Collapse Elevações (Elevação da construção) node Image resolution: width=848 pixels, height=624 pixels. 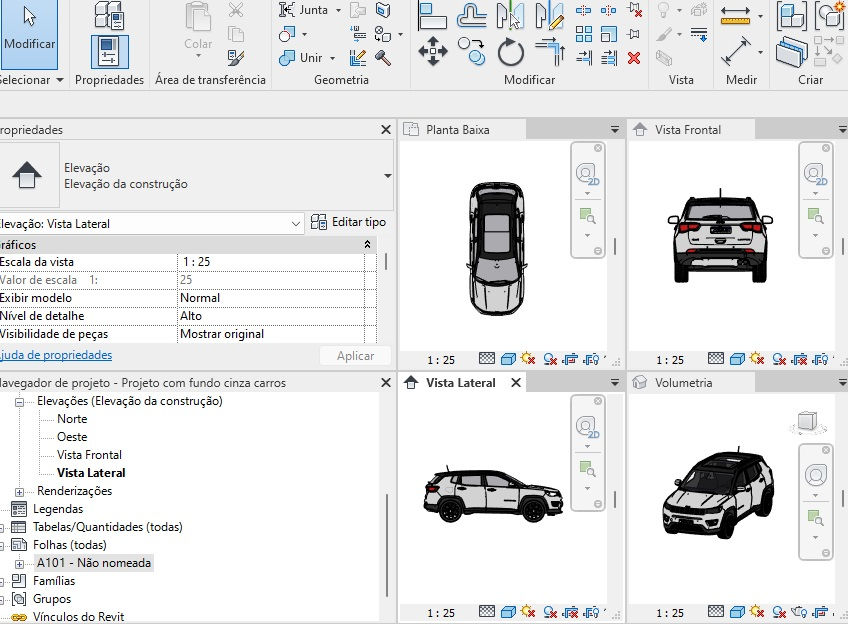[x=19, y=402]
